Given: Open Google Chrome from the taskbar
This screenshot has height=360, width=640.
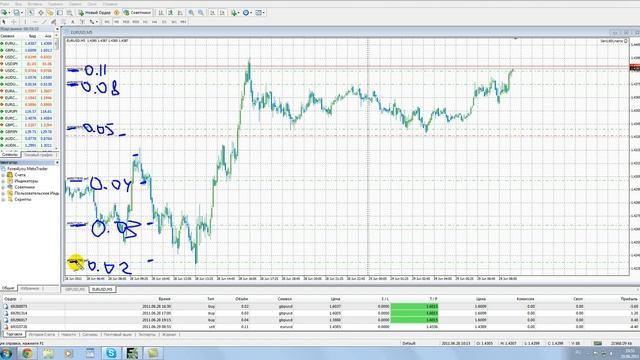Looking at the screenshot, I should tap(27, 353).
